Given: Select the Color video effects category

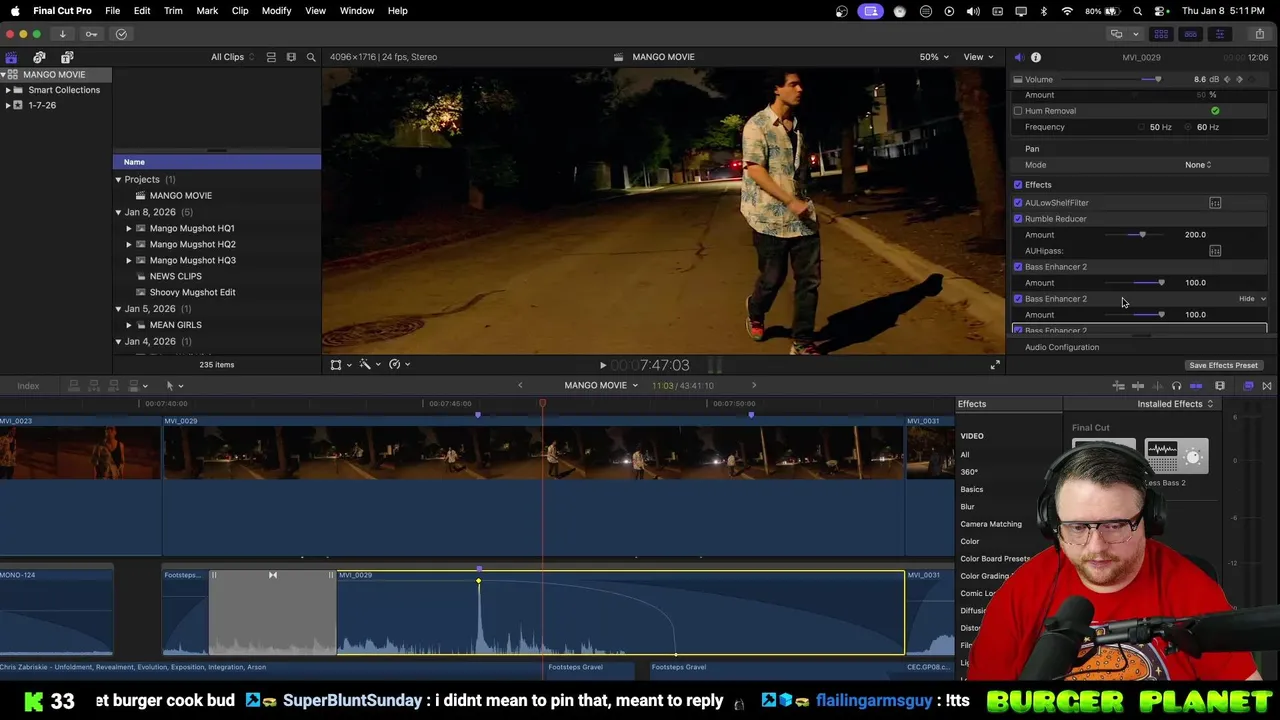Looking at the screenshot, I should pyautogui.click(x=970, y=542).
